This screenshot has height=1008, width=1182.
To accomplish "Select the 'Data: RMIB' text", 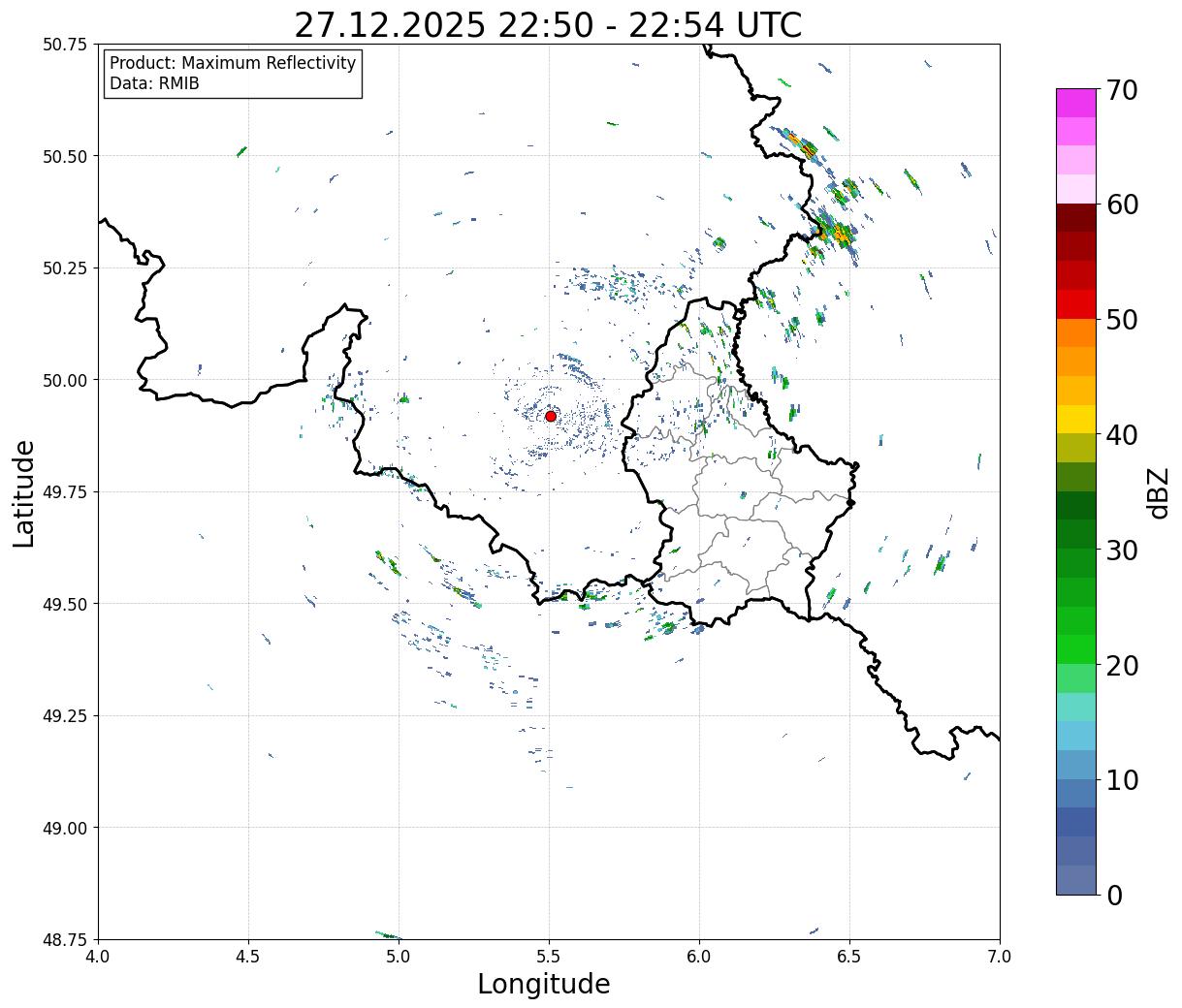I will pyautogui.click(x=154, y=83).
